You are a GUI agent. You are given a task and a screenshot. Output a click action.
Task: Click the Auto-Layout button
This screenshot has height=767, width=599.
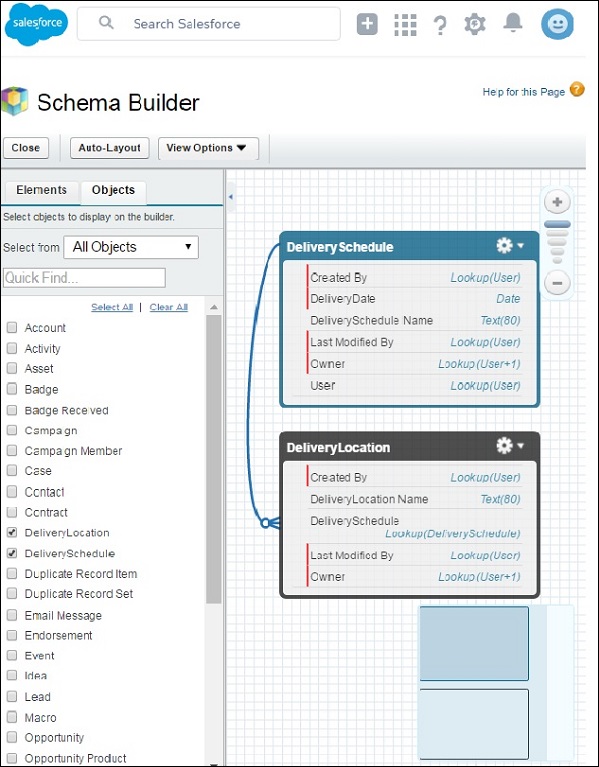point(110,148)
